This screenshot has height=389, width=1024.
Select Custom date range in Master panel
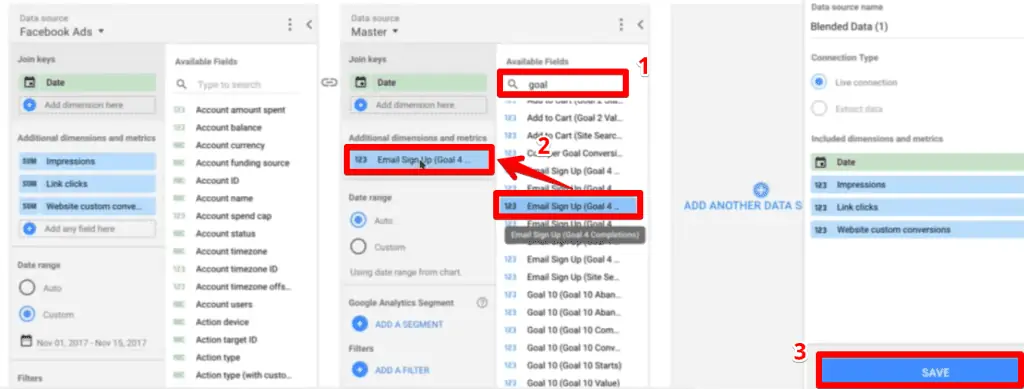tap(359, 247)
